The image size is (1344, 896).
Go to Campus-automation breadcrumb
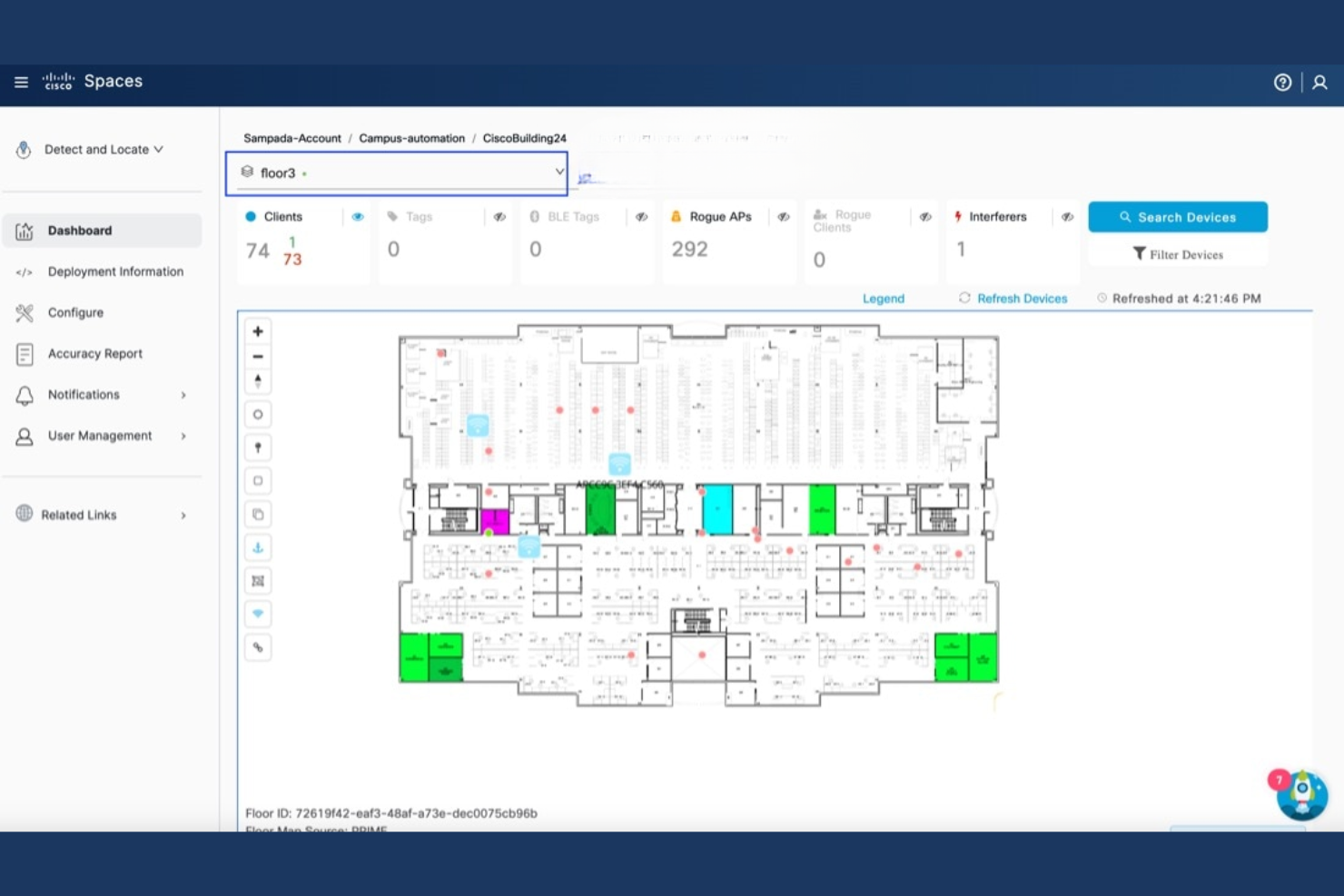tap(411, 138)
